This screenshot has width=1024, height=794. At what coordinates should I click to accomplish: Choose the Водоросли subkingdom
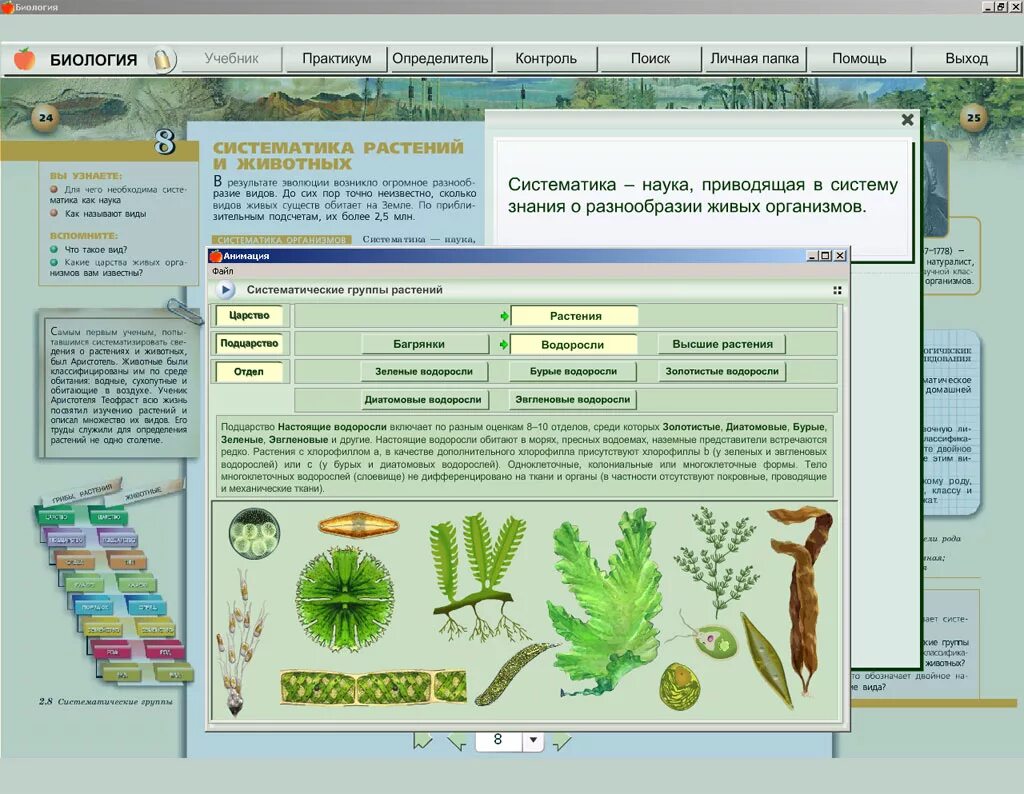point(573,344)
